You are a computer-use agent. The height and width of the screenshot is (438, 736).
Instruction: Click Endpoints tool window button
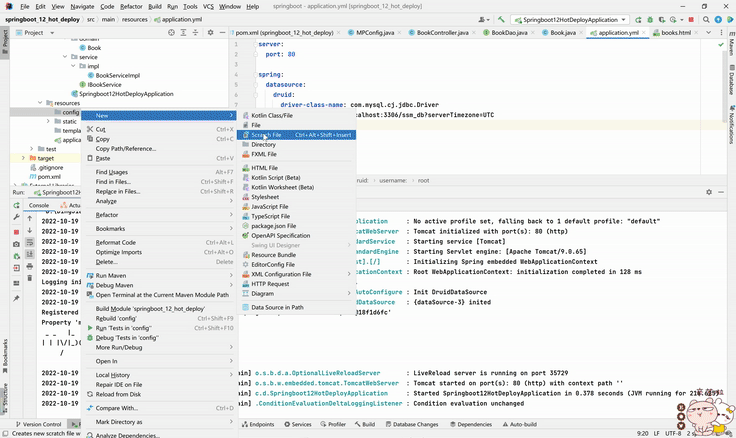click(258, 424)
